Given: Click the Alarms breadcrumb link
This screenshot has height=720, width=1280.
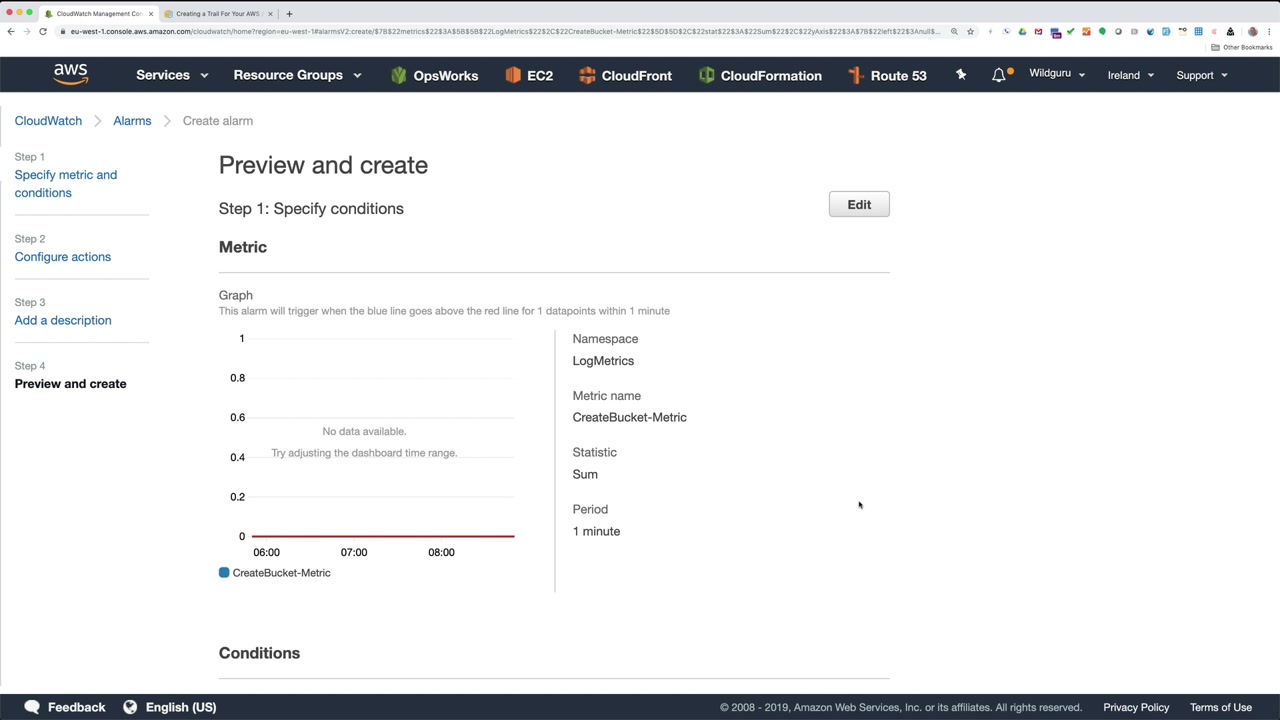Looking at the screenshot, I should 132,121.
